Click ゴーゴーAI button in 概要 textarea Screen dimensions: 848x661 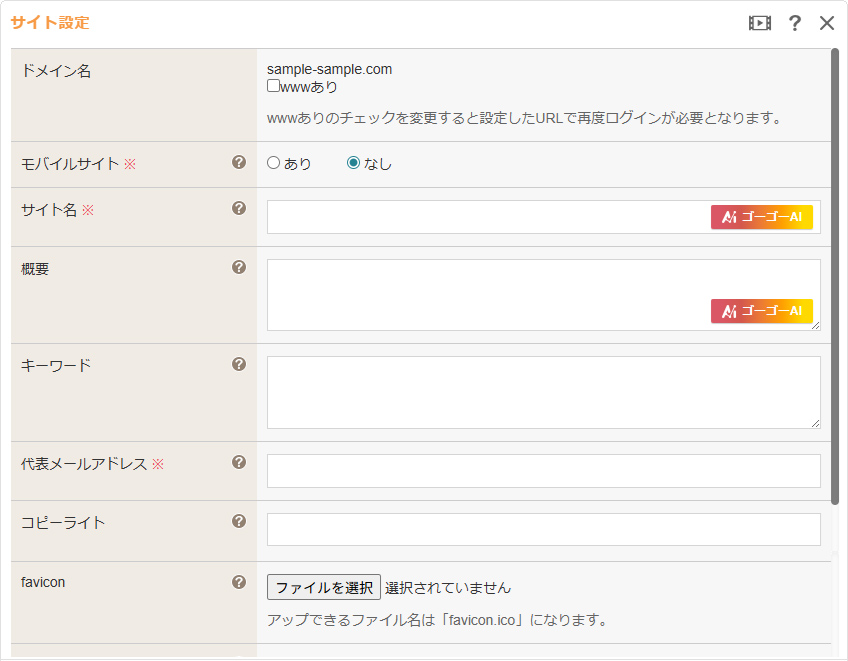click(x=761, y=311)
